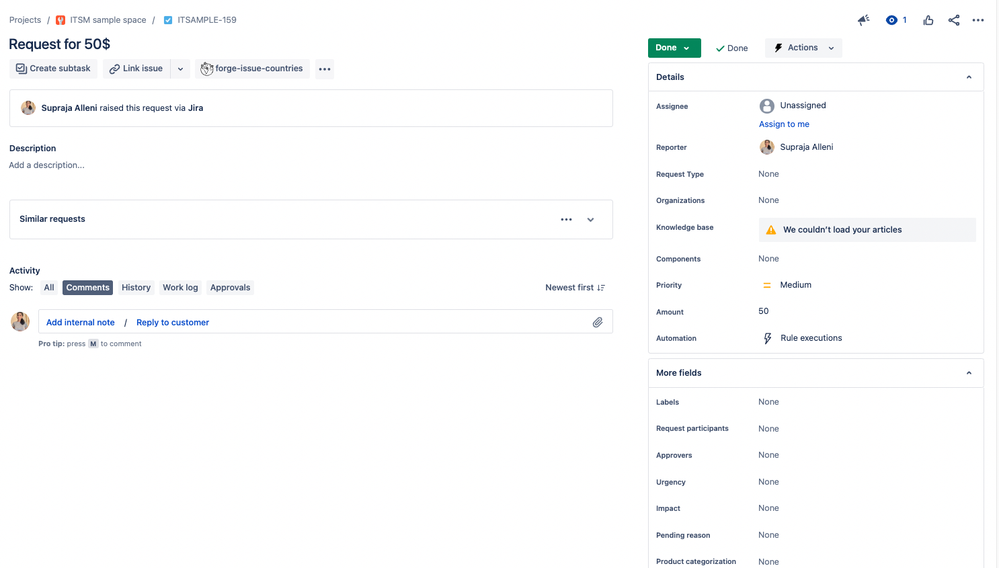Click the ITSAMPLE-159 issue type icon

[168, 20]
